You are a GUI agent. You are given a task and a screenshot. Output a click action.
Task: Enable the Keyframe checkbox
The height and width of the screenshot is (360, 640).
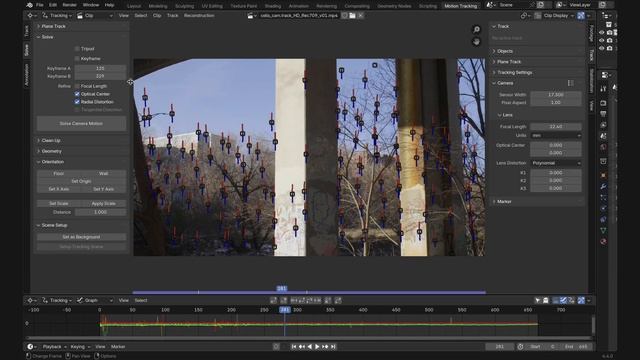pyautogui.click(x=77, y=59)
